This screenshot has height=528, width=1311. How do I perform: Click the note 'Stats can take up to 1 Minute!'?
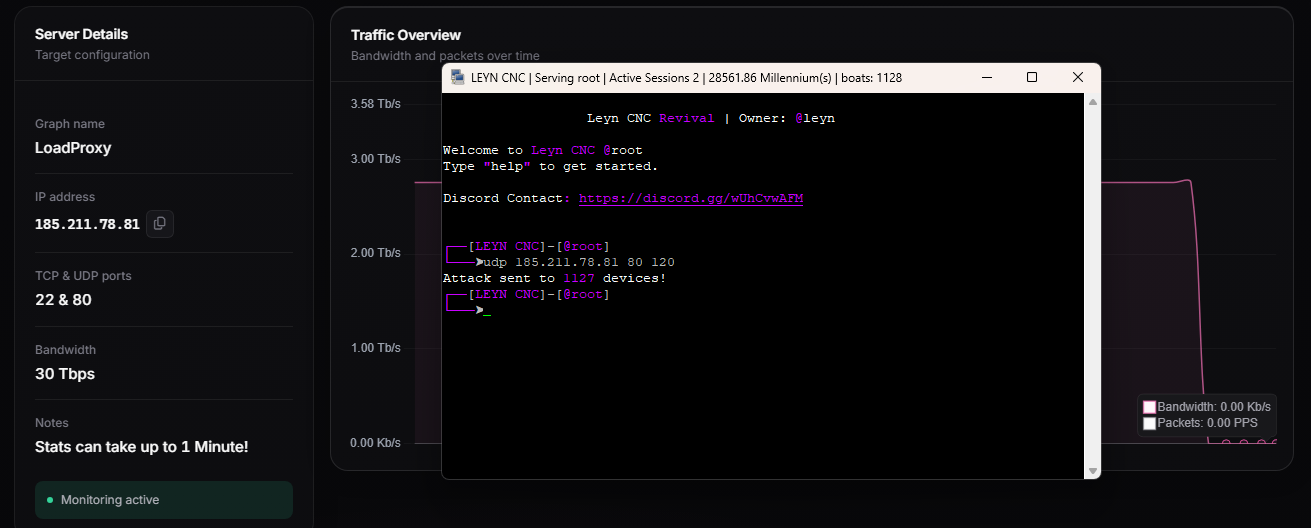tap(141, 447)
